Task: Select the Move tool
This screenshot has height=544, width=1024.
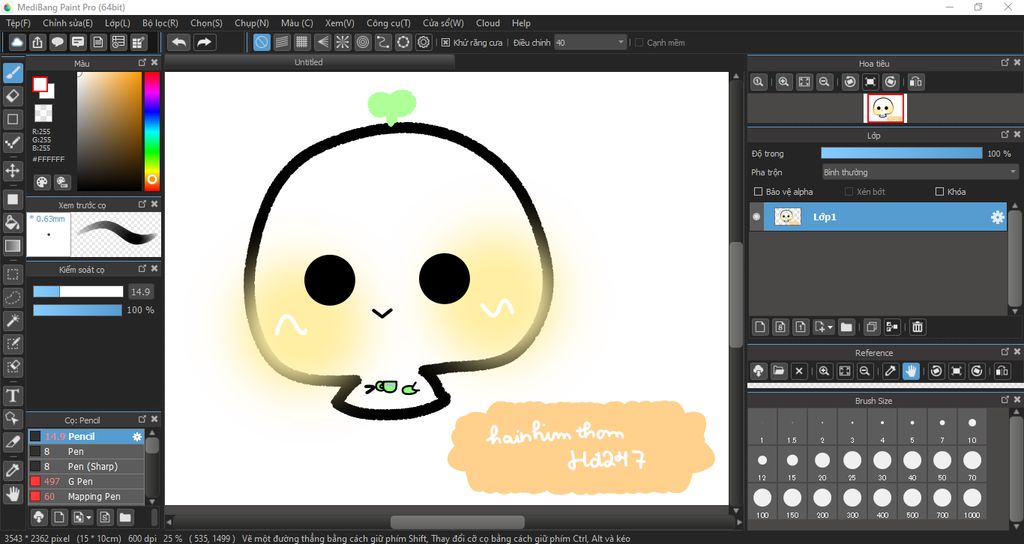Action: pos(12,171)
